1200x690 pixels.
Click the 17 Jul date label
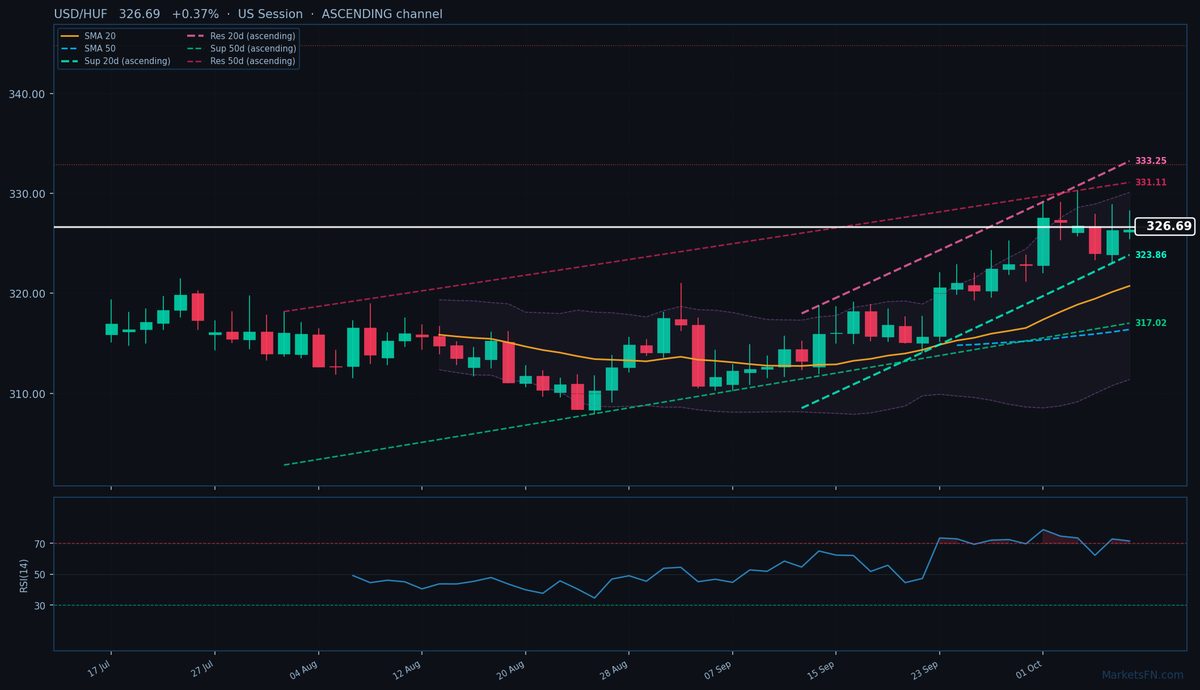[98, 669]
